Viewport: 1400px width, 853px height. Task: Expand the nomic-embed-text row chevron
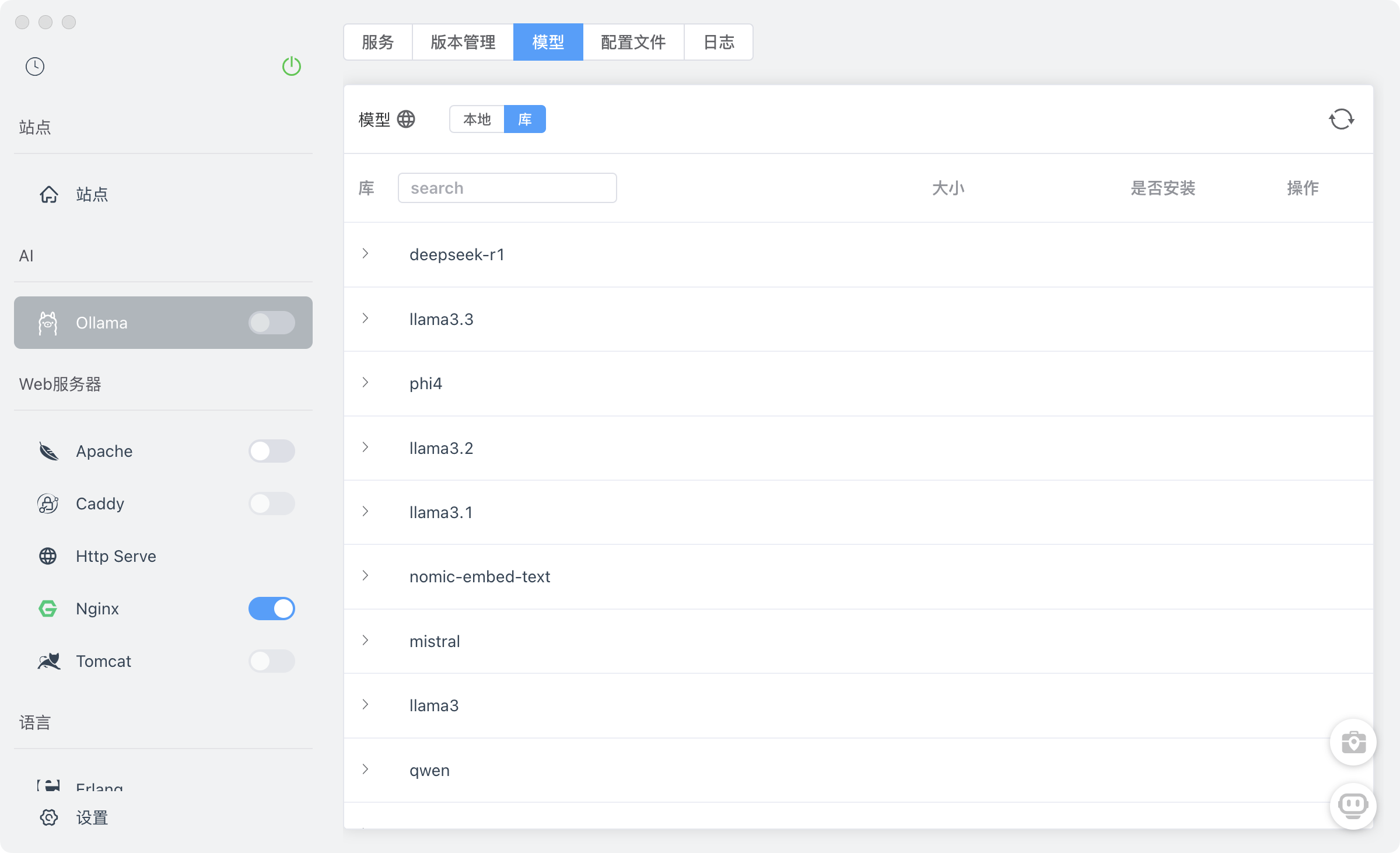coord(366,576)
